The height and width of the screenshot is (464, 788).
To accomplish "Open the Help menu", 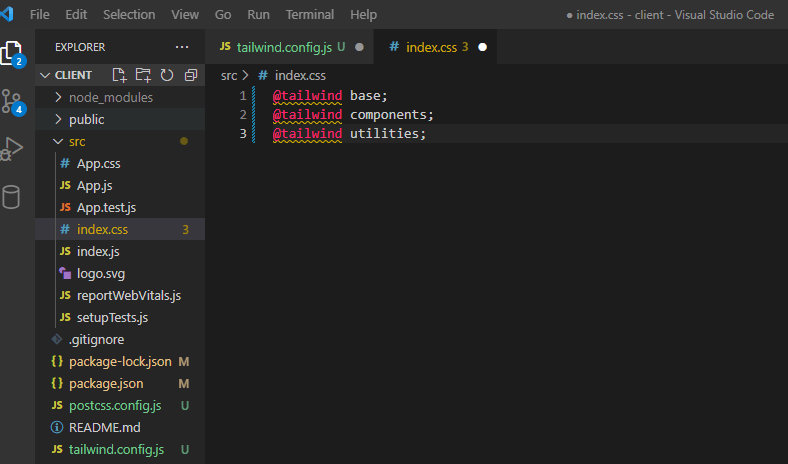I will 363,15.
